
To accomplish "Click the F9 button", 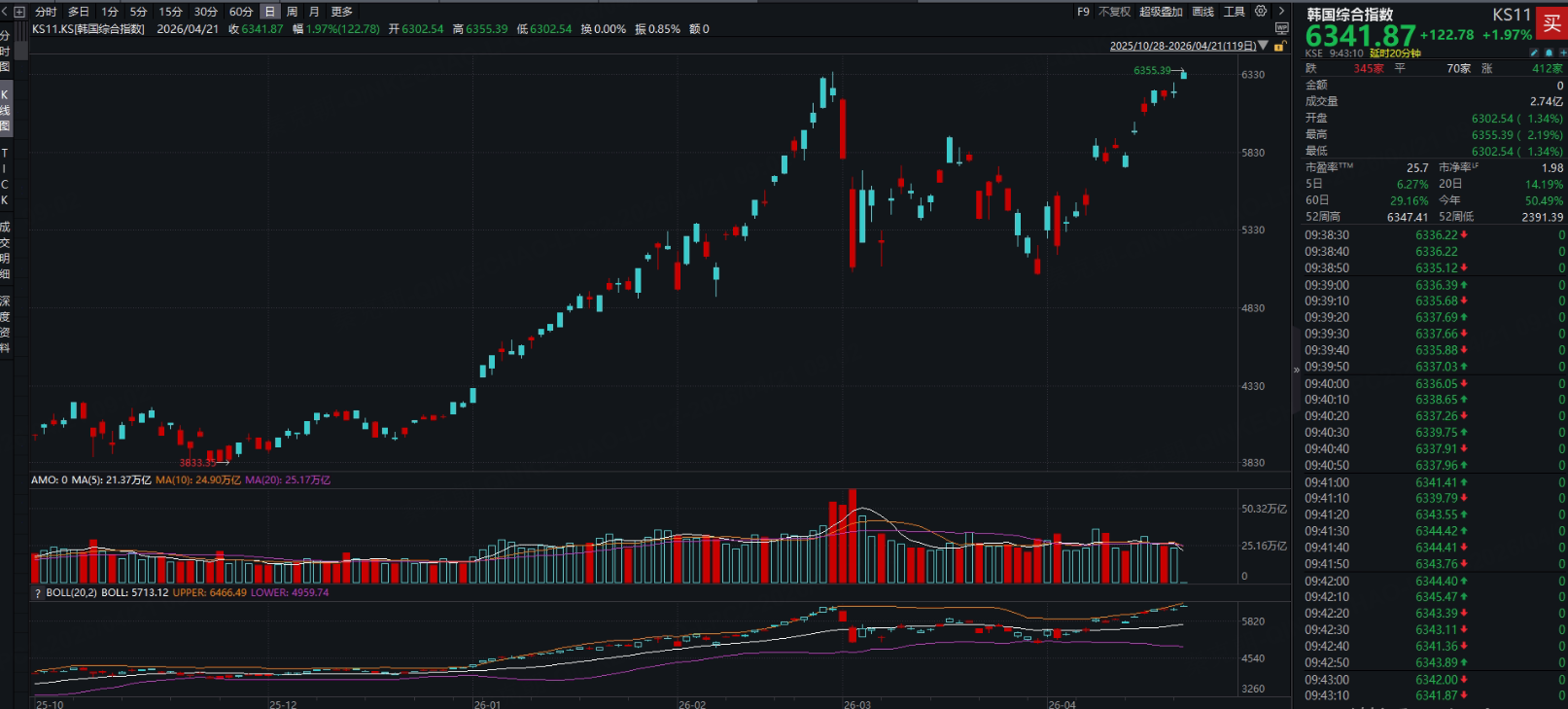I will click(1083, 12).
